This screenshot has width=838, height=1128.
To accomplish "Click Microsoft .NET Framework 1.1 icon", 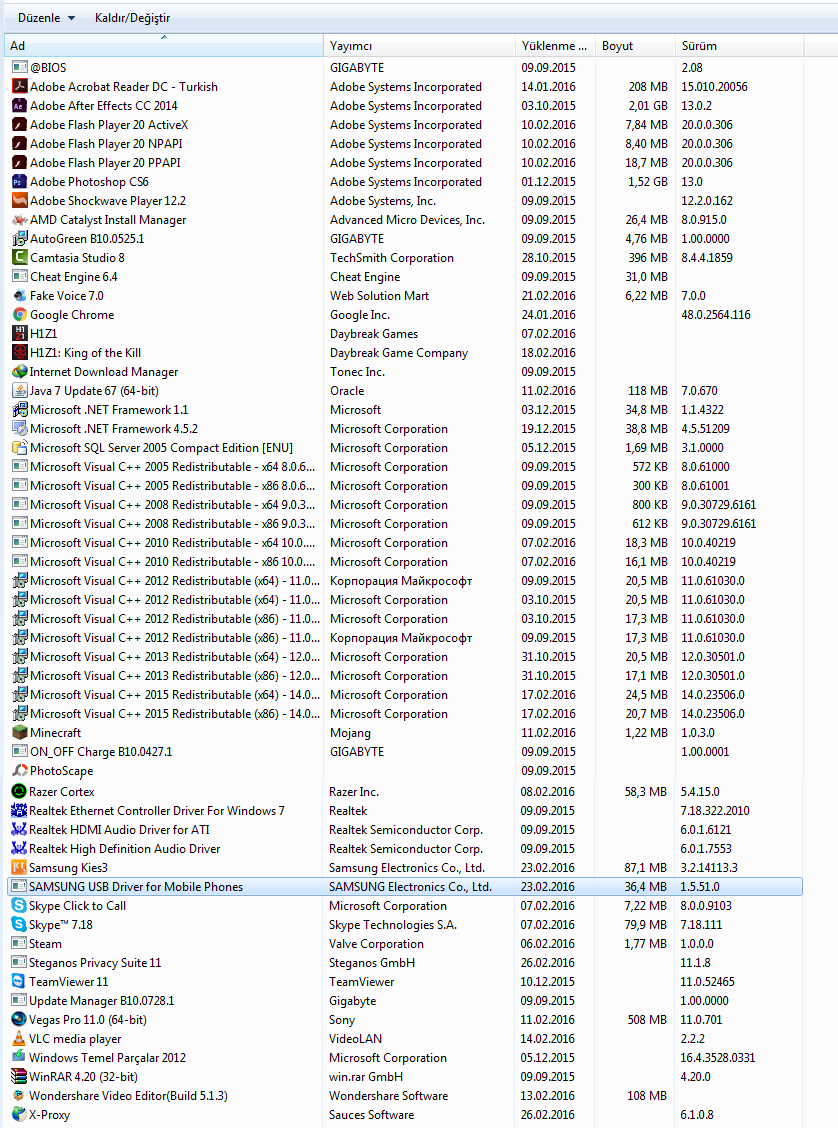I will point(19,409).
